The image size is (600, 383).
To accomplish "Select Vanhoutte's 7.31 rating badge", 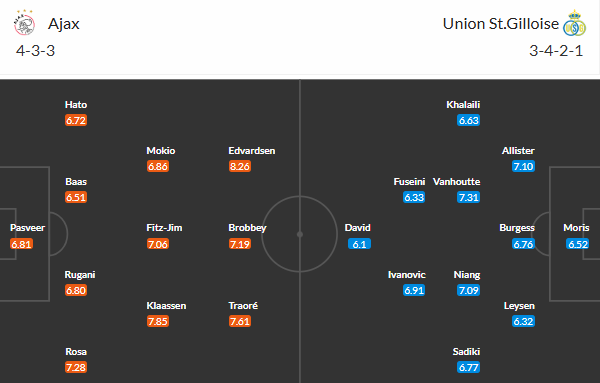I will 468,197.
